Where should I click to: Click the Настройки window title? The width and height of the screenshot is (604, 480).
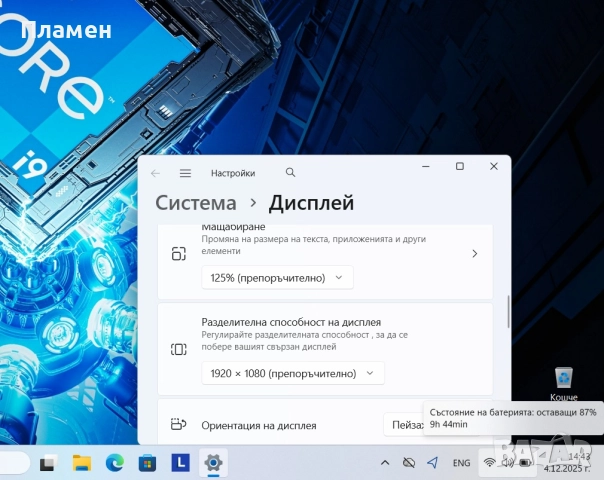(233, 173)
